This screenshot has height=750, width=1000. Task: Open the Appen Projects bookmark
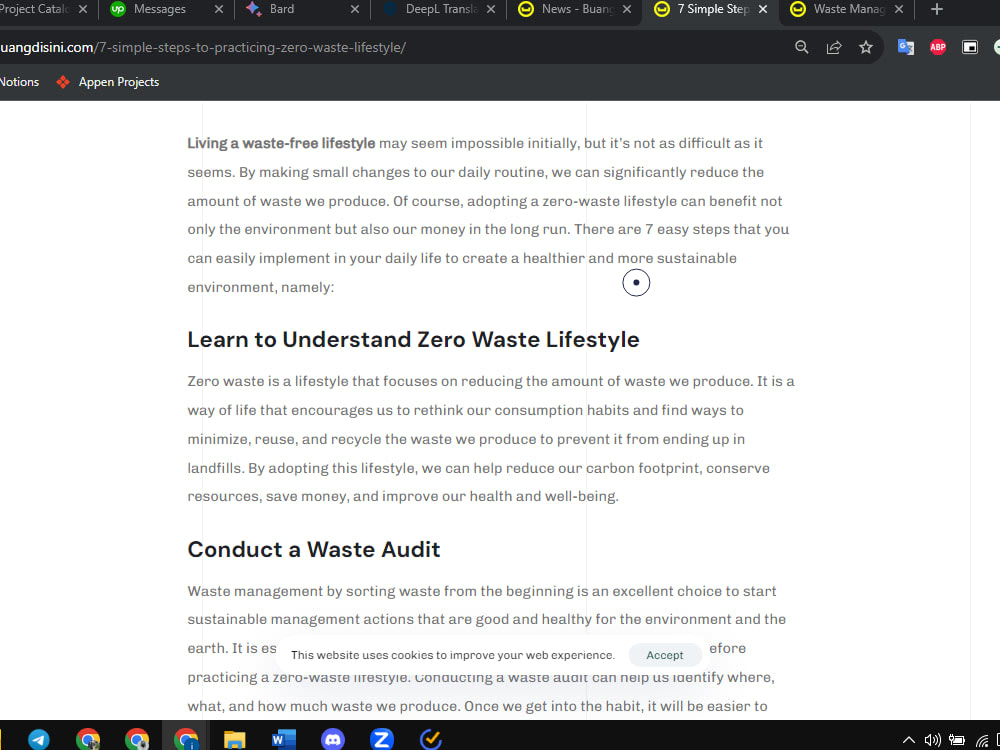[x=107, y=82]
